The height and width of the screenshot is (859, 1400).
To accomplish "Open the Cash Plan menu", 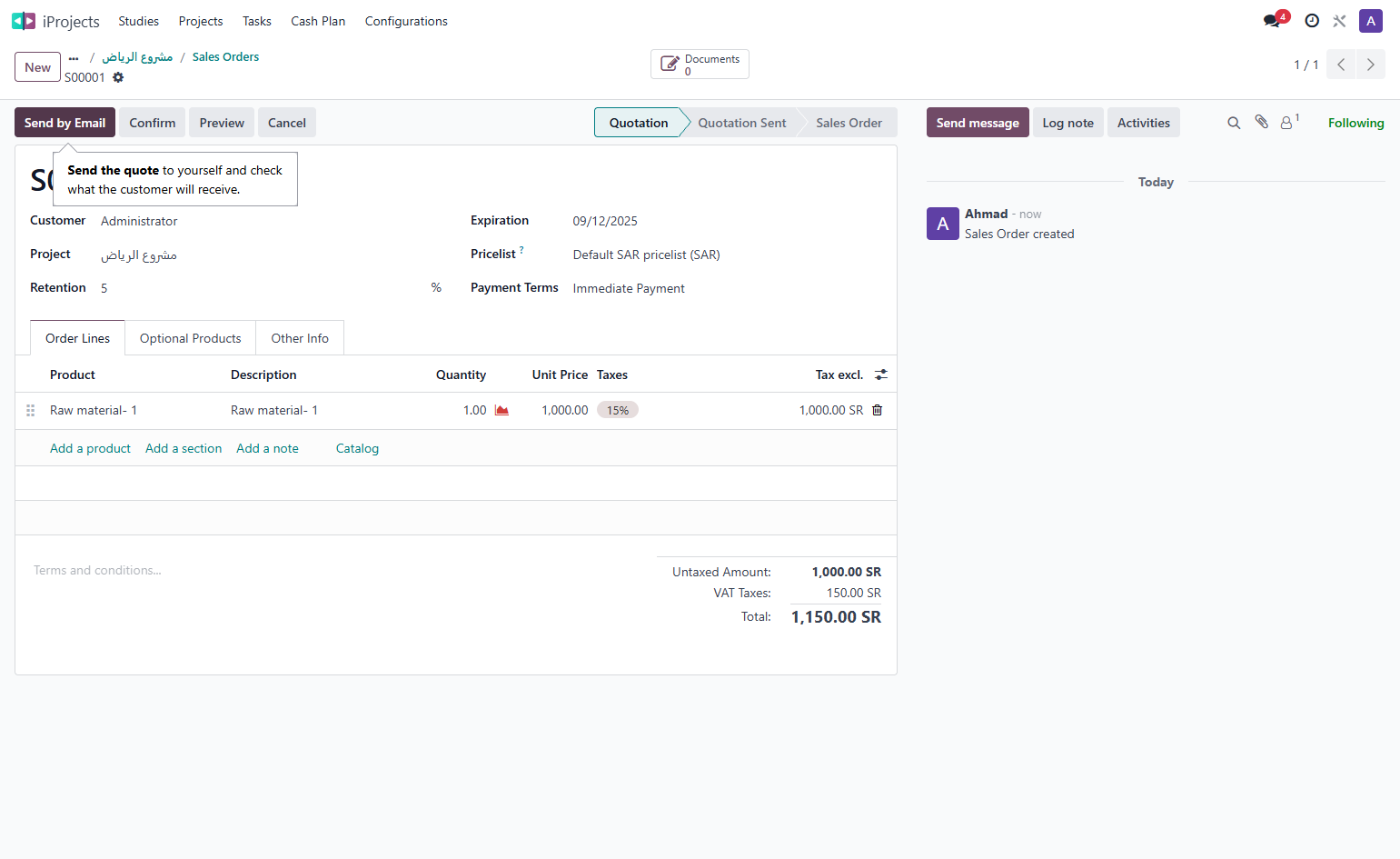I will (x=318, y=21).
